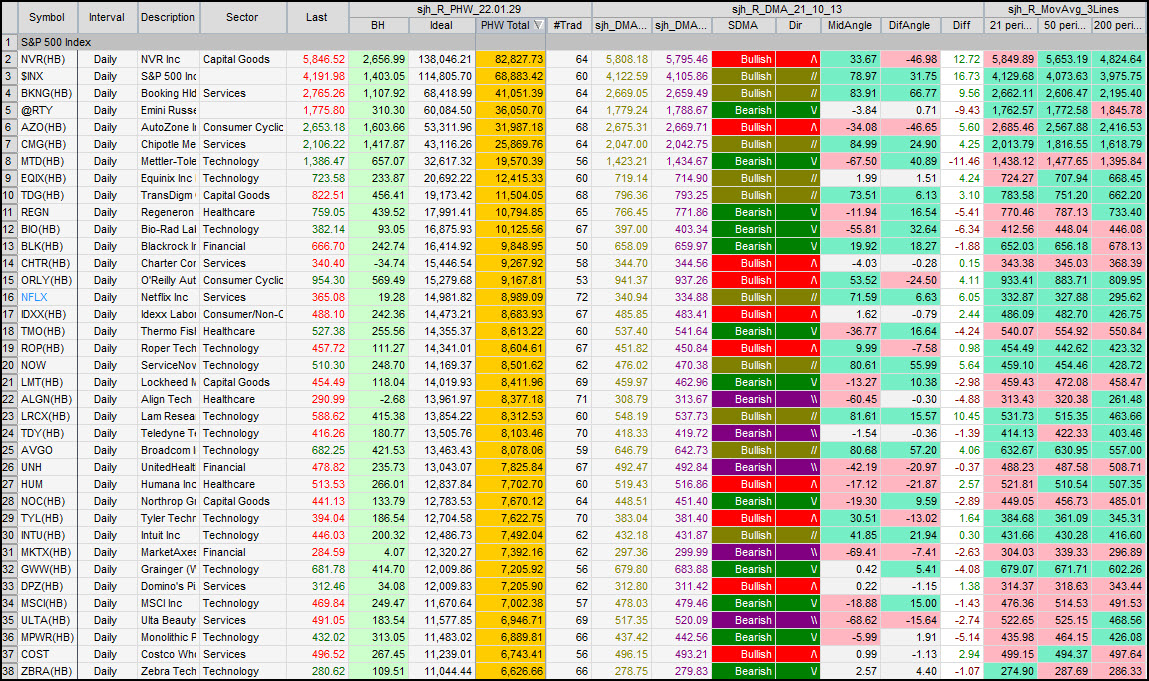The image size is (1149, 681).
Task: Select the AZO(HB) symbol cell
Action: pyautogui.click(x=47, y=128)
